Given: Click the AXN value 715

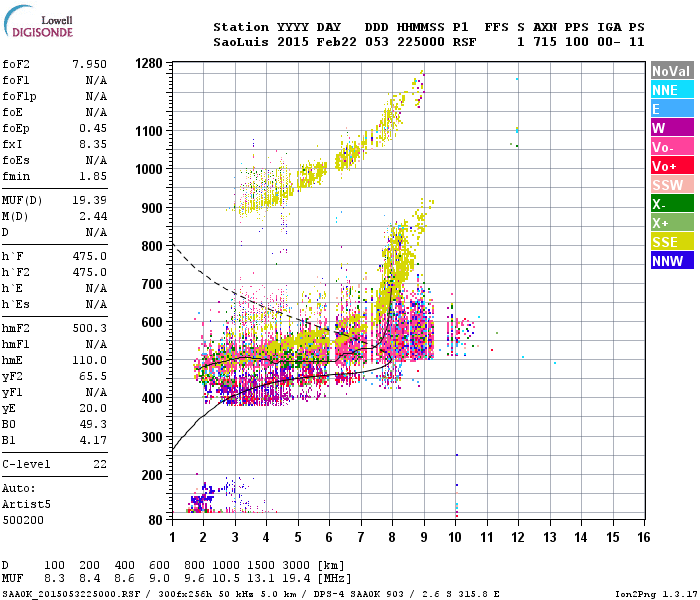Looking at the screenshot, I should [545, 42].
